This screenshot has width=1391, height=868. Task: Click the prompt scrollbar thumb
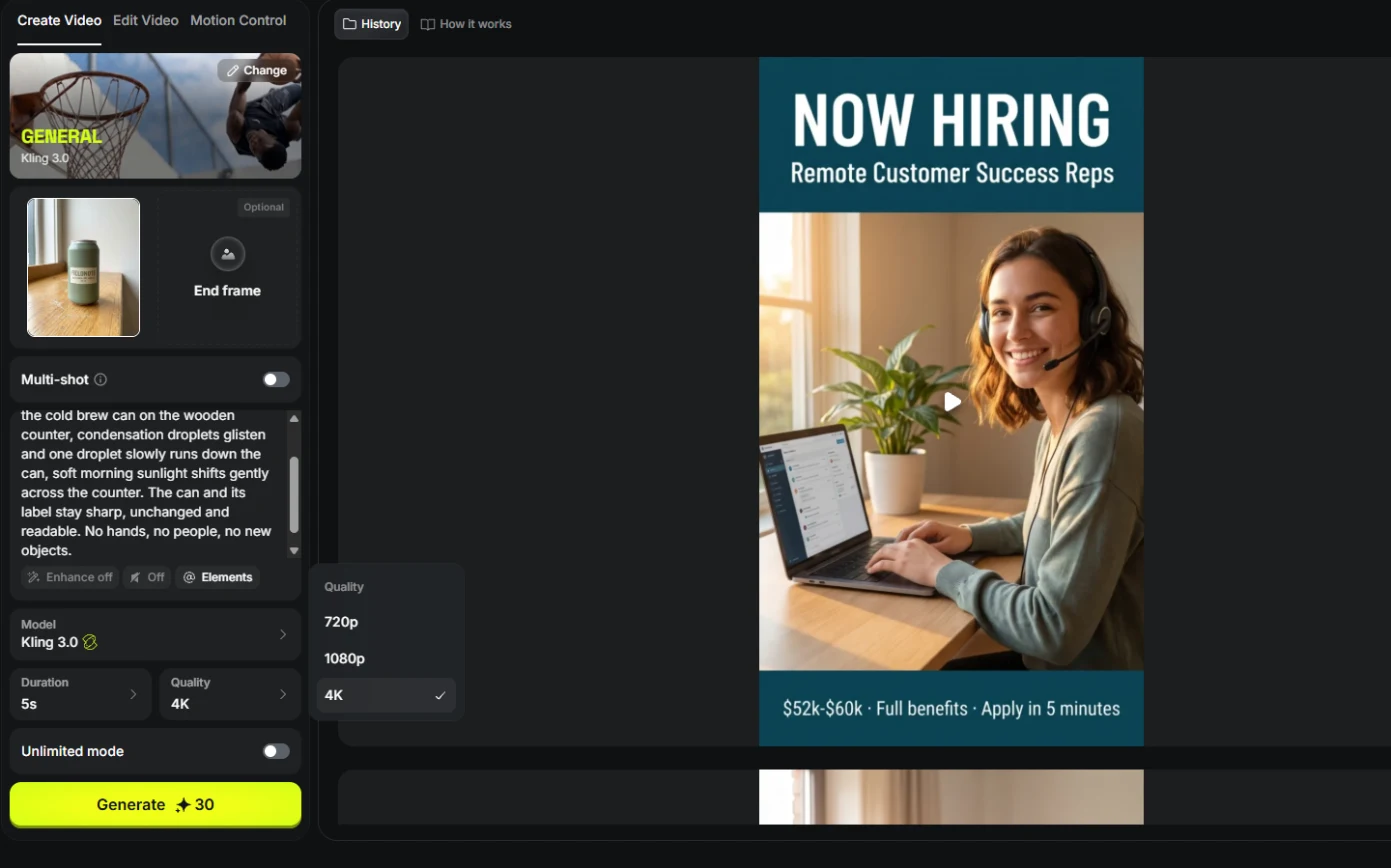click(x=294, y=495)
